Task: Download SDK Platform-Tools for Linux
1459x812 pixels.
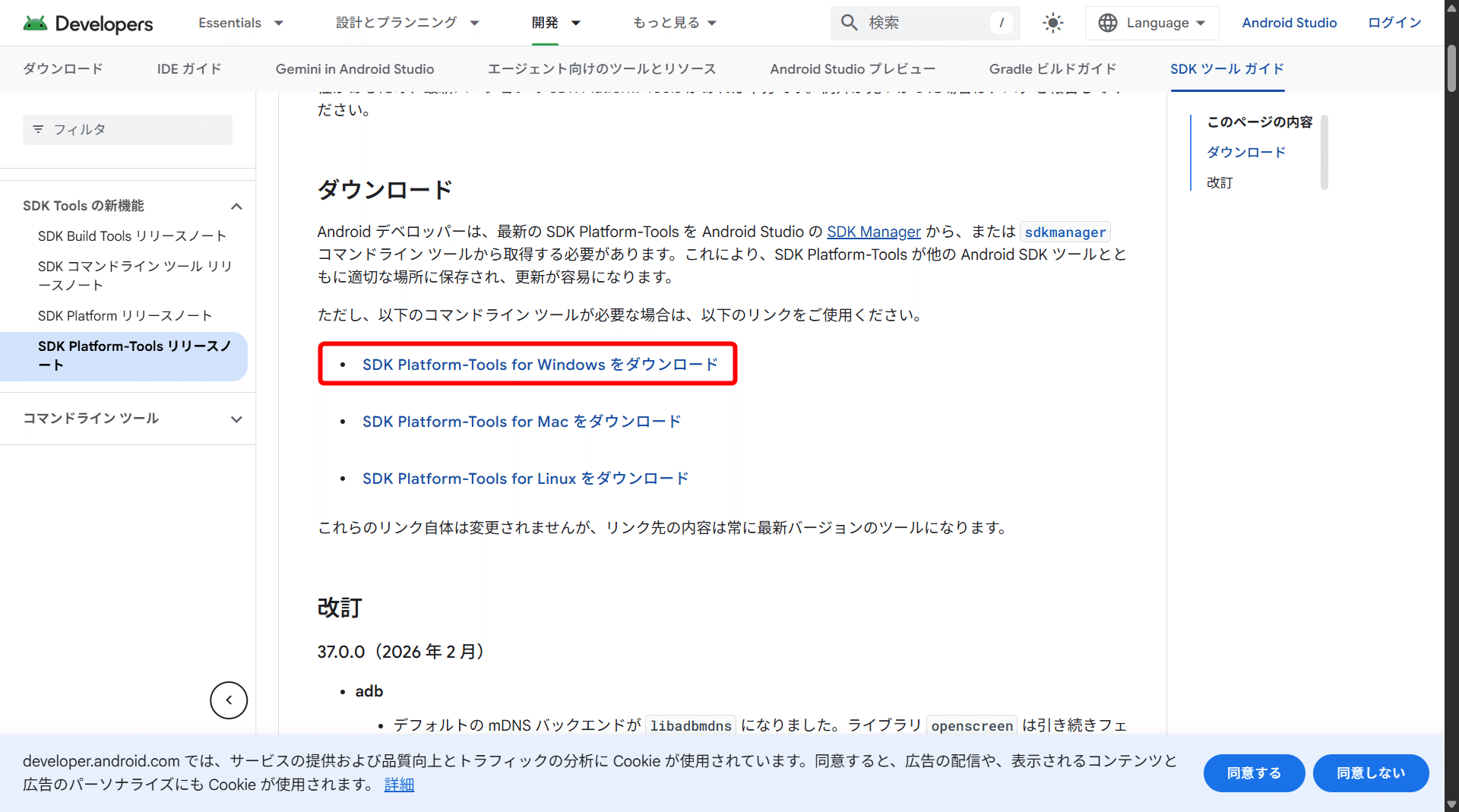Action: coord(526,479)
